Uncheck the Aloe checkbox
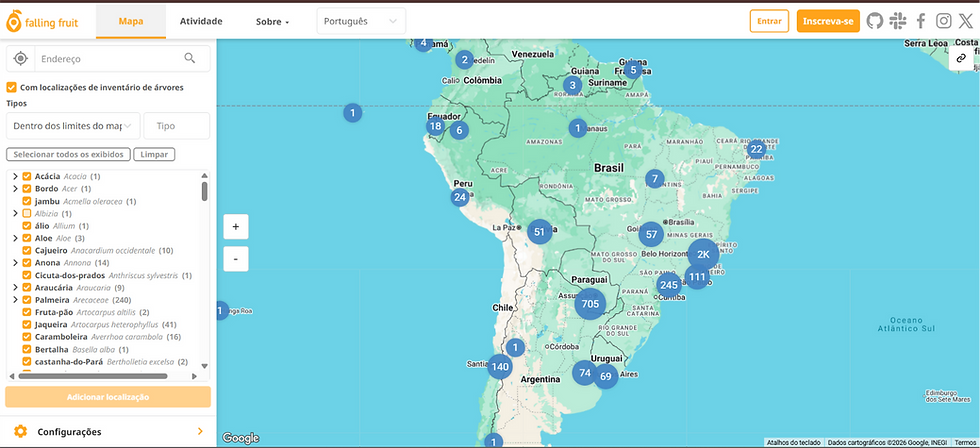Image resolution: width=980 pixels, height=448 pixels. (26, 238)
